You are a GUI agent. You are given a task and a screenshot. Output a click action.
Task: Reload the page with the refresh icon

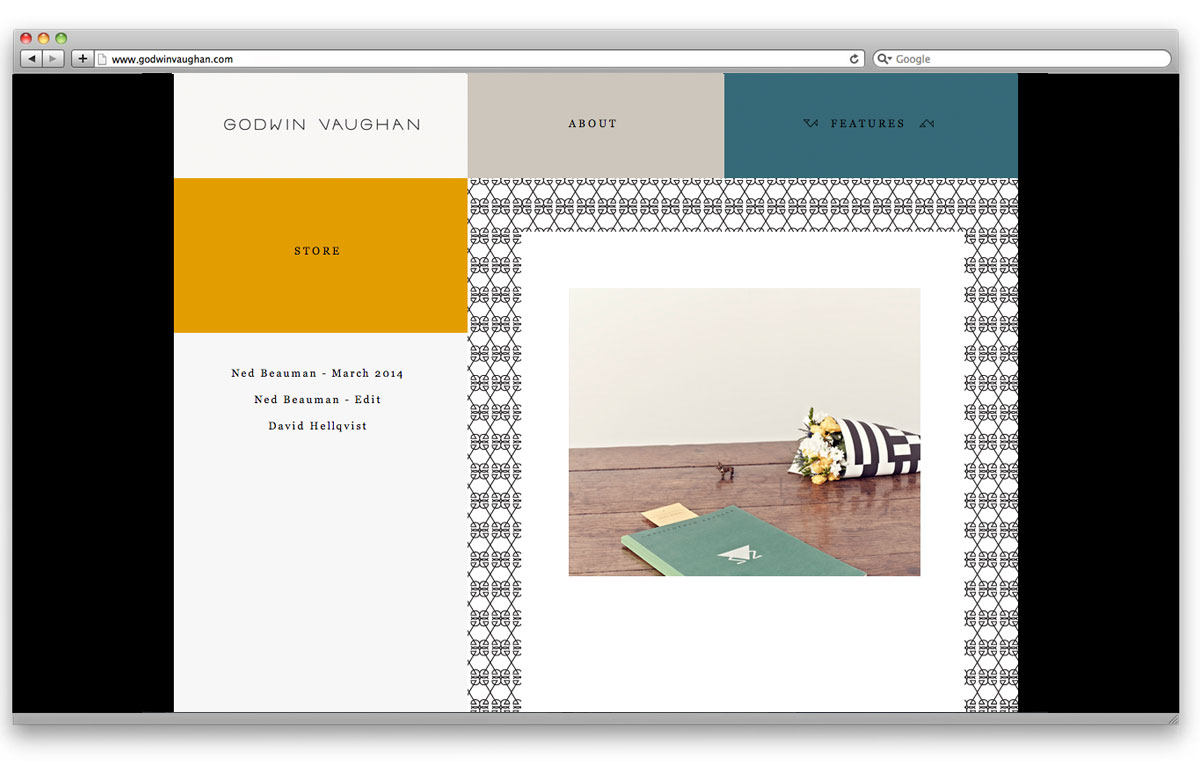[x=854, y=59]
